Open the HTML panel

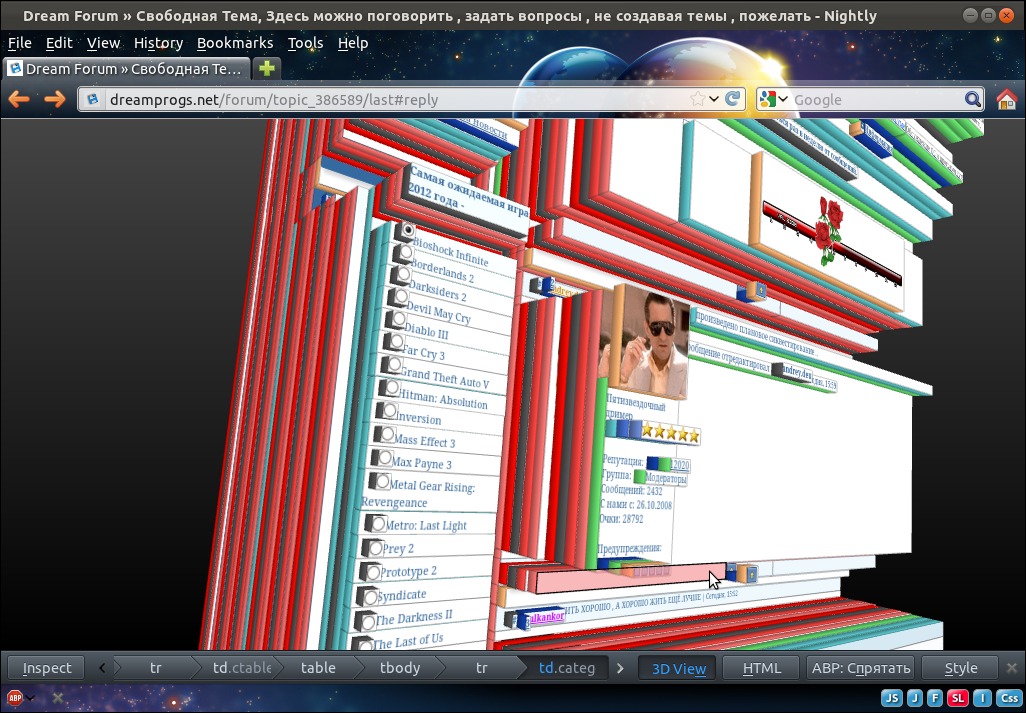762,668
